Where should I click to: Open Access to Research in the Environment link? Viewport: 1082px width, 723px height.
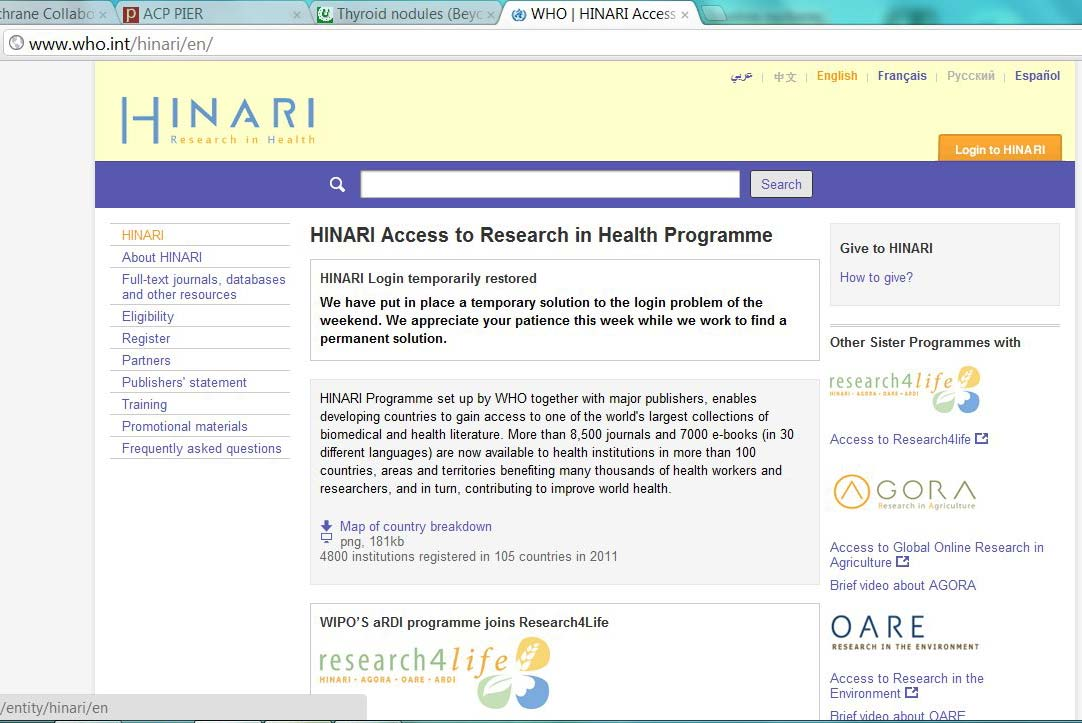[x=907, y=686]
